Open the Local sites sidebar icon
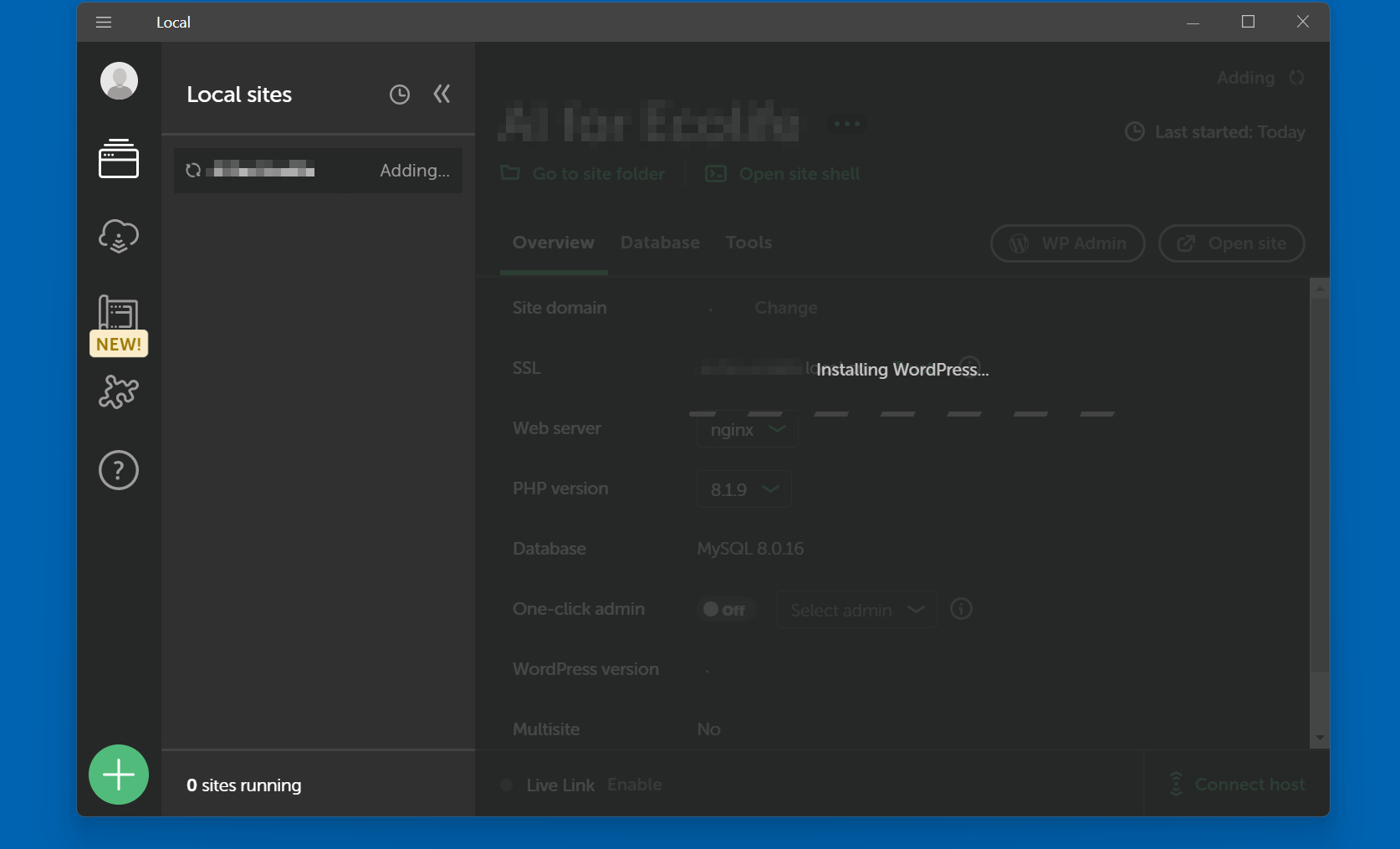Screen dimensions: 1400x849 119,158
